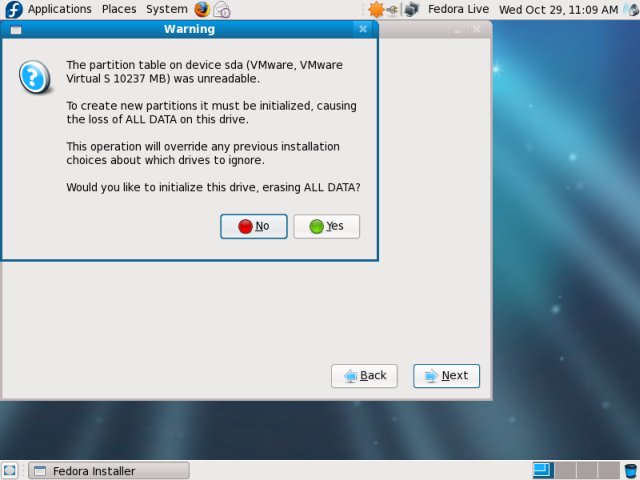Click the text 'was unreadable' in the warning

click(217, 78)
